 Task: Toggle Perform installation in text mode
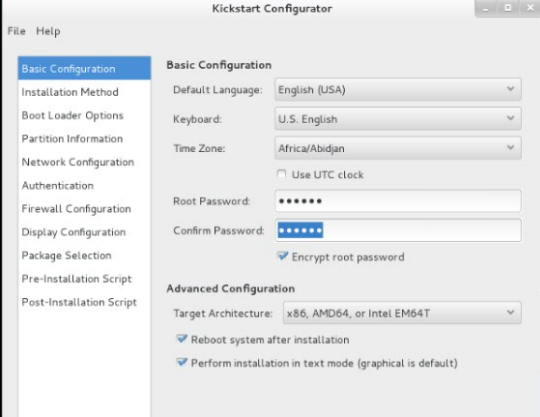pyautogui.click(x=181, y=362)
